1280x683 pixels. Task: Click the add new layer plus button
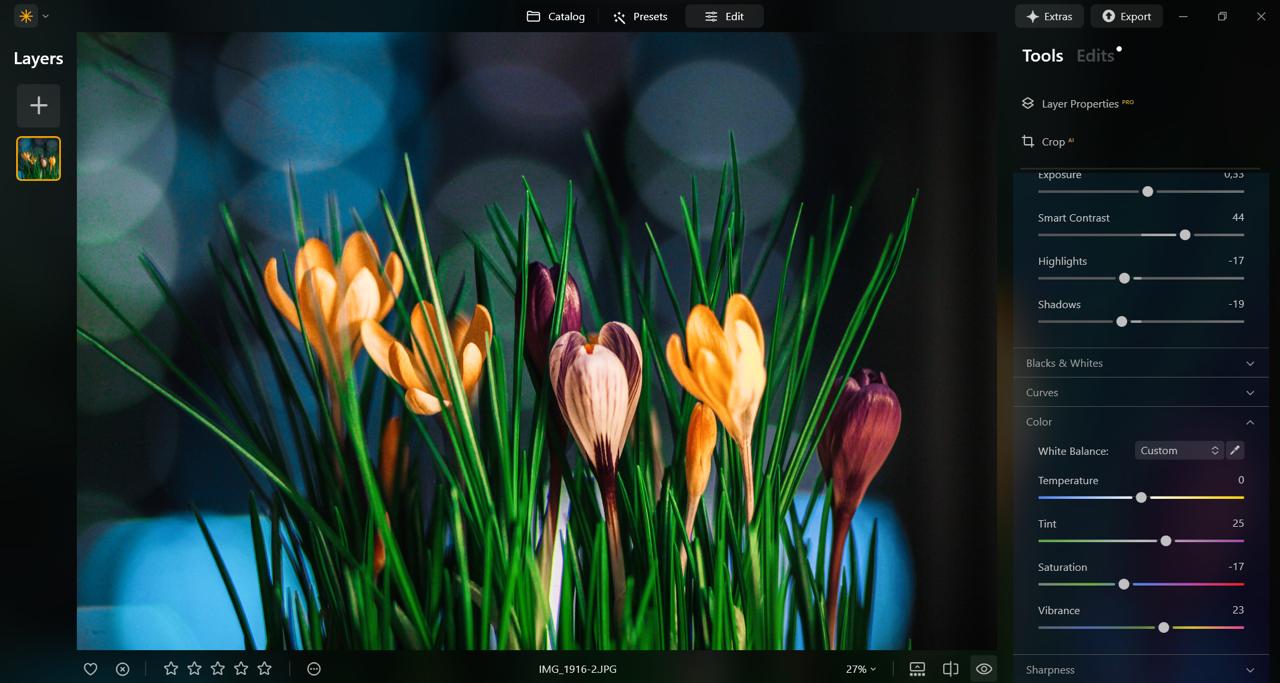click(38, 106)
